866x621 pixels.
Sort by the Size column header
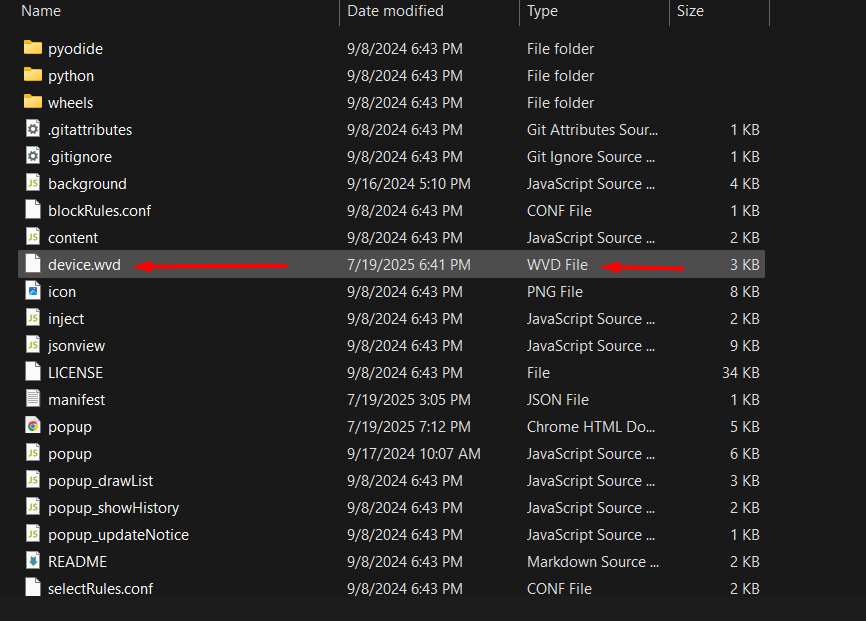tap(690, 11)
